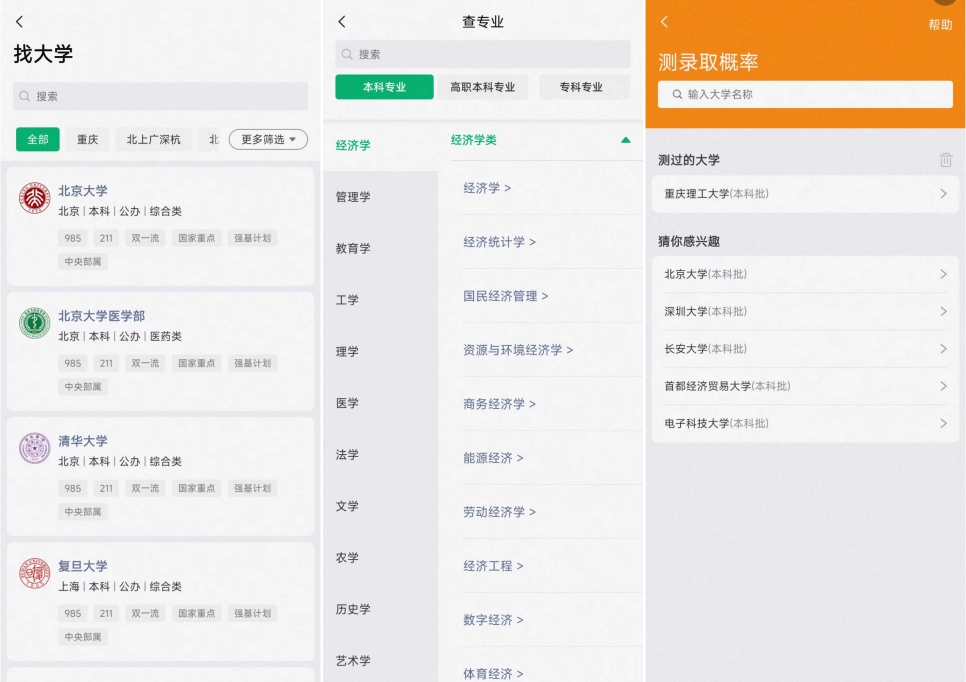Image resolution: width=966 pixels, height=682 pixels.
Task: Open 北京大学 via its logo
Action: (x=34, y=198)
